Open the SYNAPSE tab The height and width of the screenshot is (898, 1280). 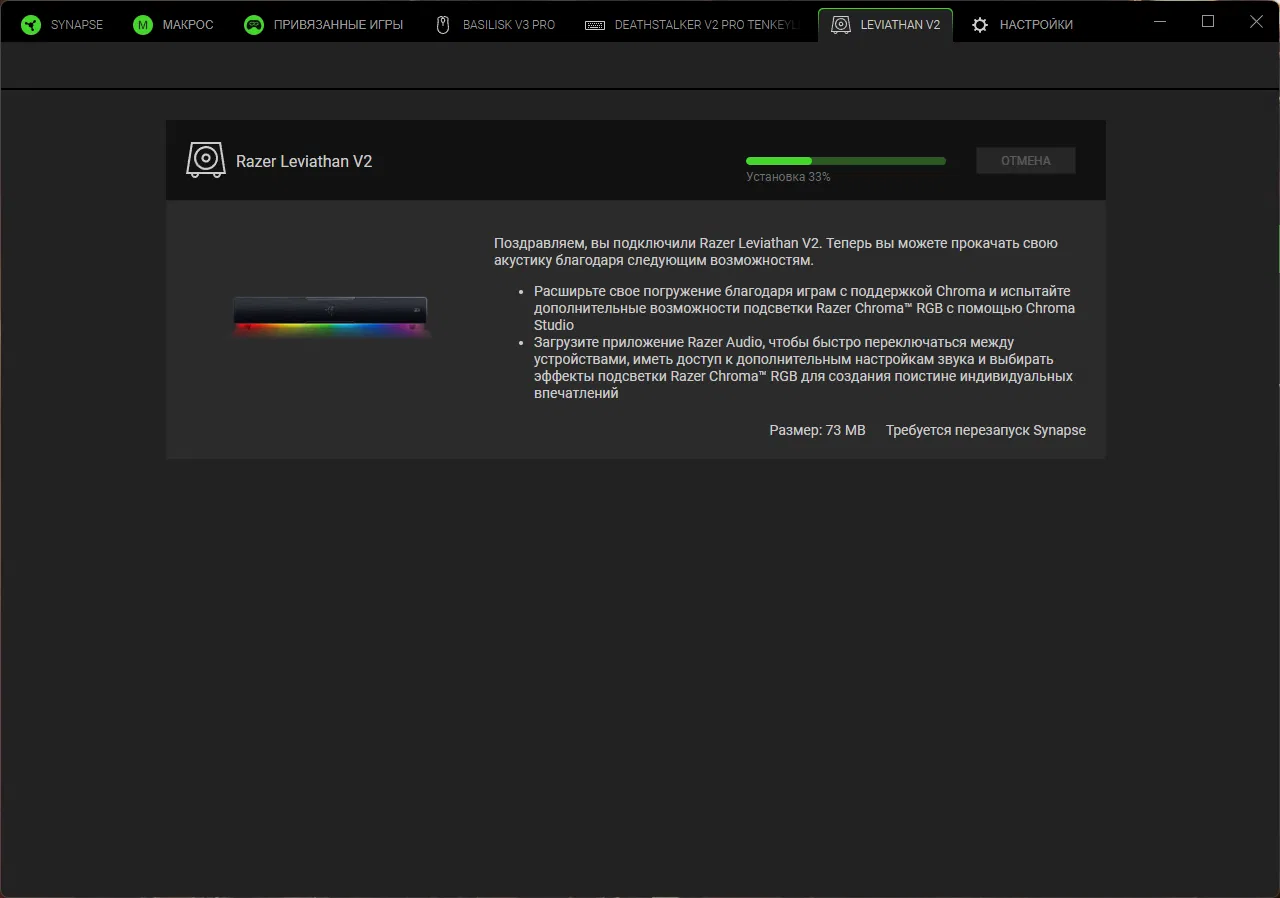coord(62,25)
